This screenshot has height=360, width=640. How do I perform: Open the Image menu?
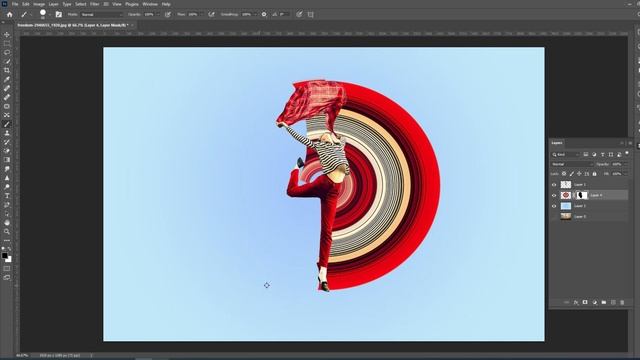(39, 4)
